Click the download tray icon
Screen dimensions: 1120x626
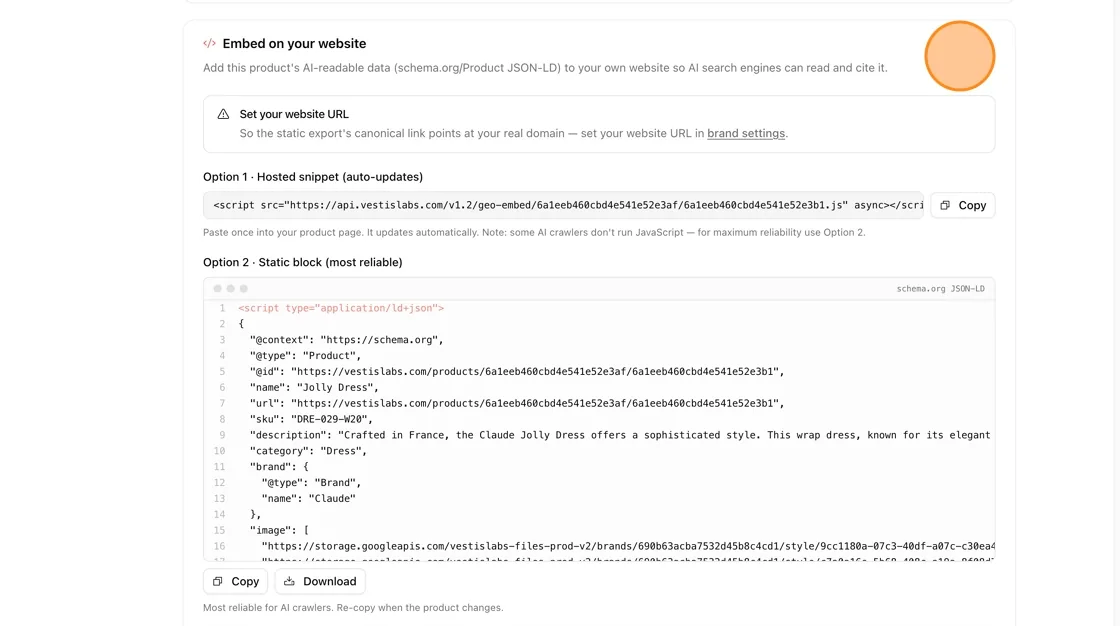click(x=289, y=581)
